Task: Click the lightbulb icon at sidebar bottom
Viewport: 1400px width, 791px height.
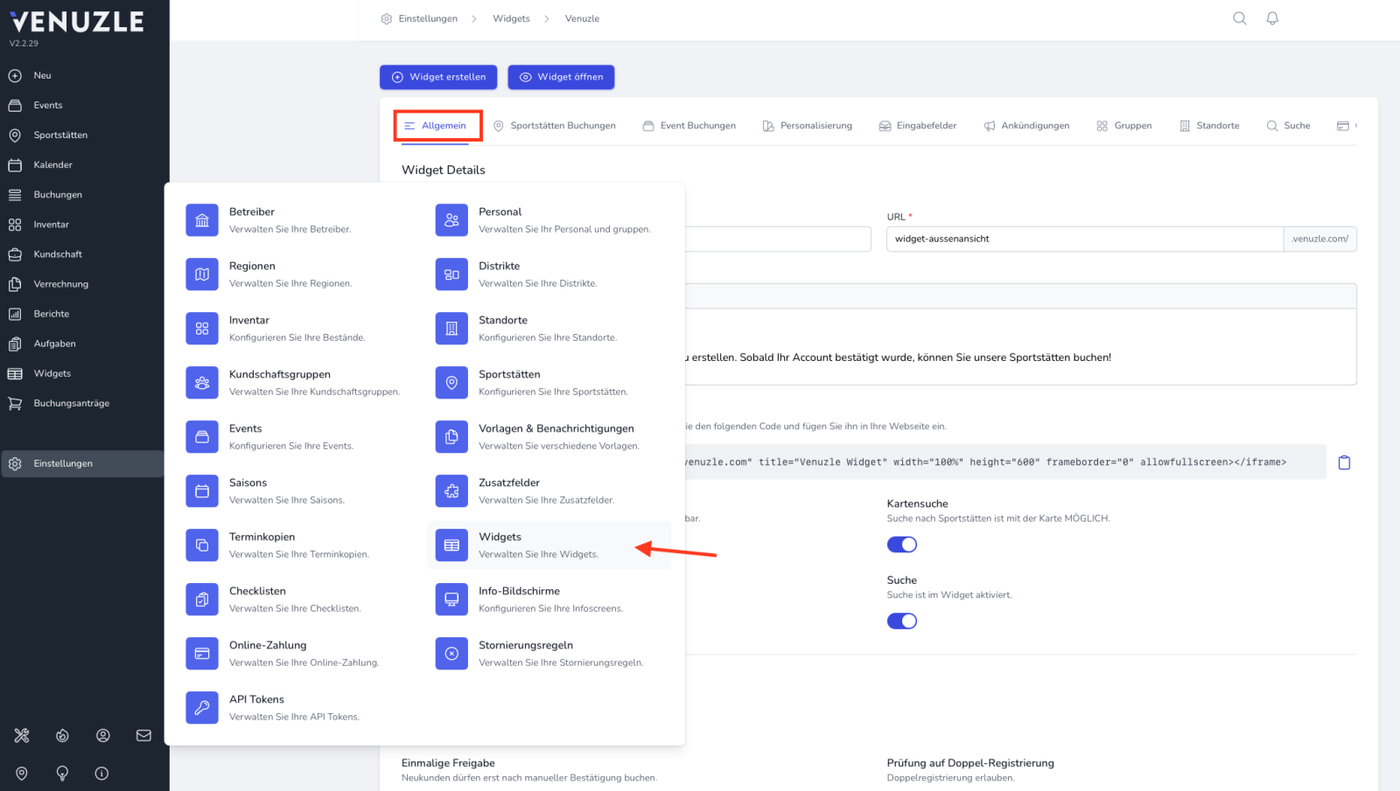Action: (62, 773)
